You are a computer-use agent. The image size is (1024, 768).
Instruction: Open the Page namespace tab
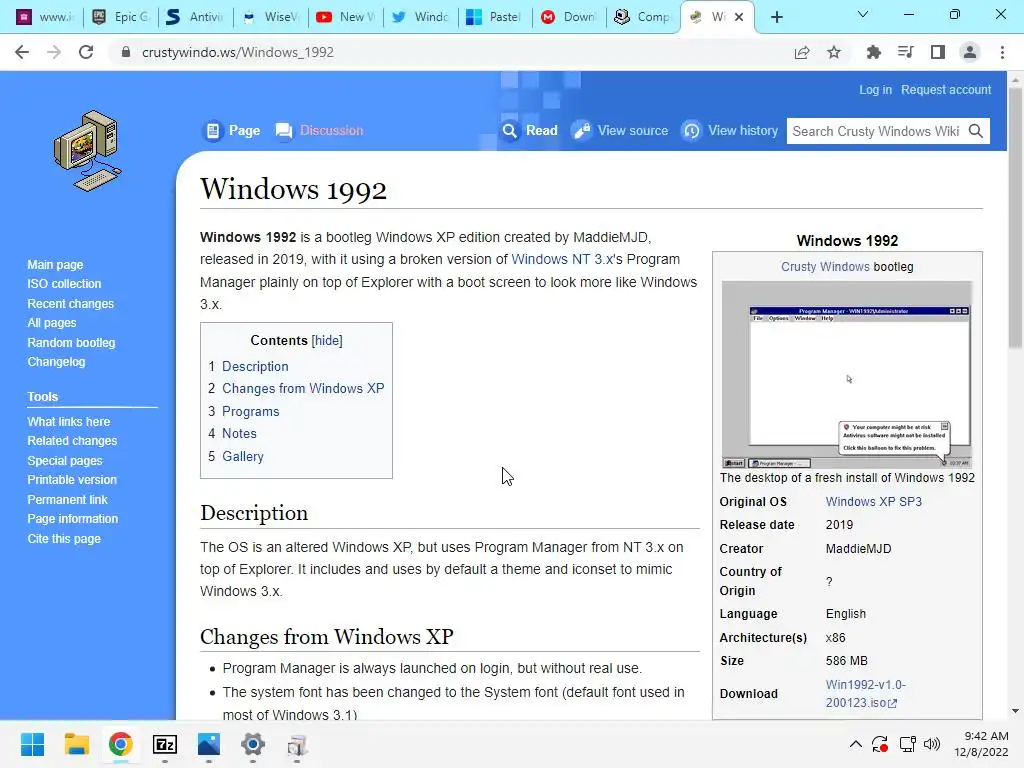(x=232, y=131)
